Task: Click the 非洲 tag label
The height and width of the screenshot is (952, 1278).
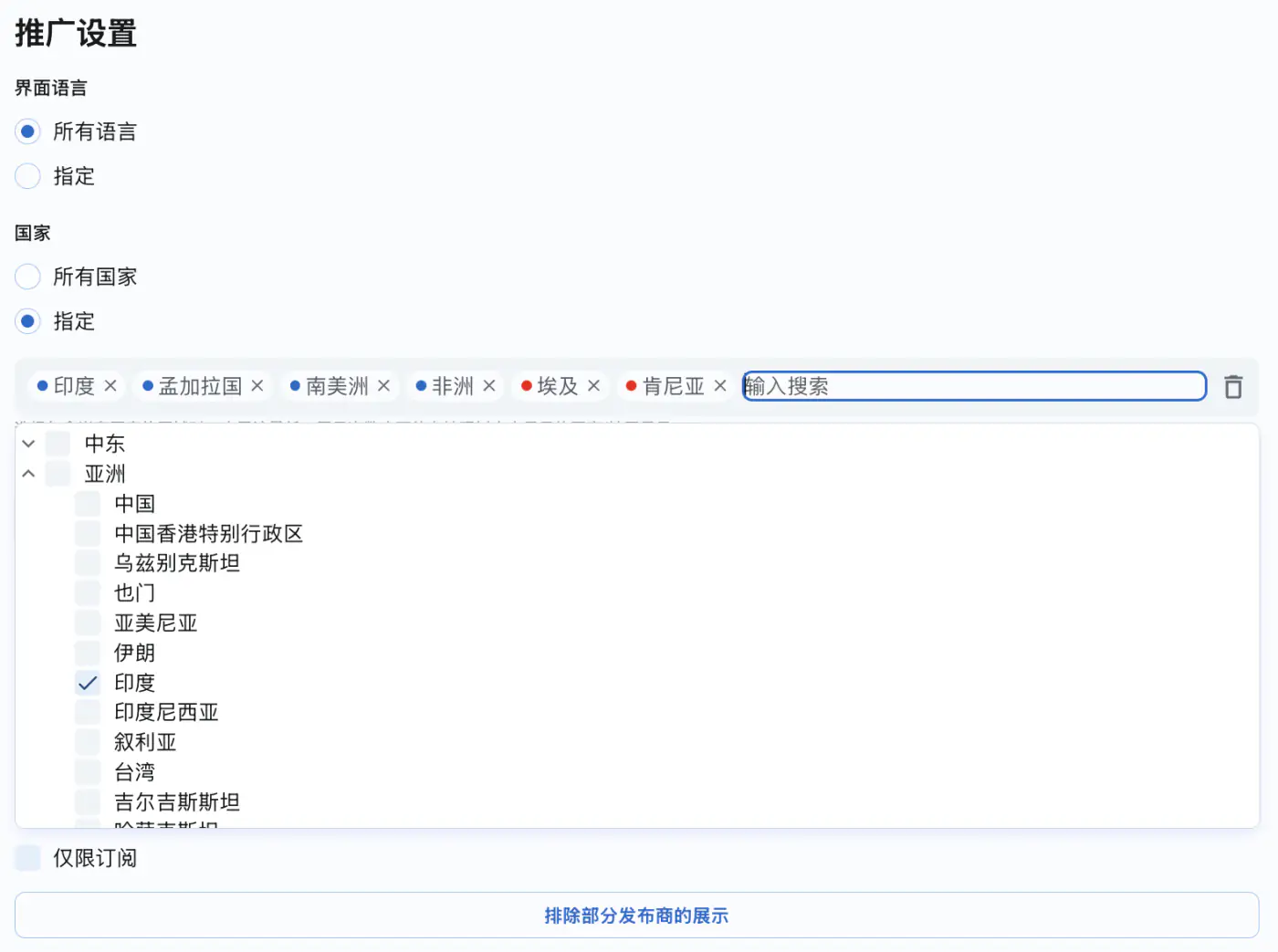Action: pos(453,386)
